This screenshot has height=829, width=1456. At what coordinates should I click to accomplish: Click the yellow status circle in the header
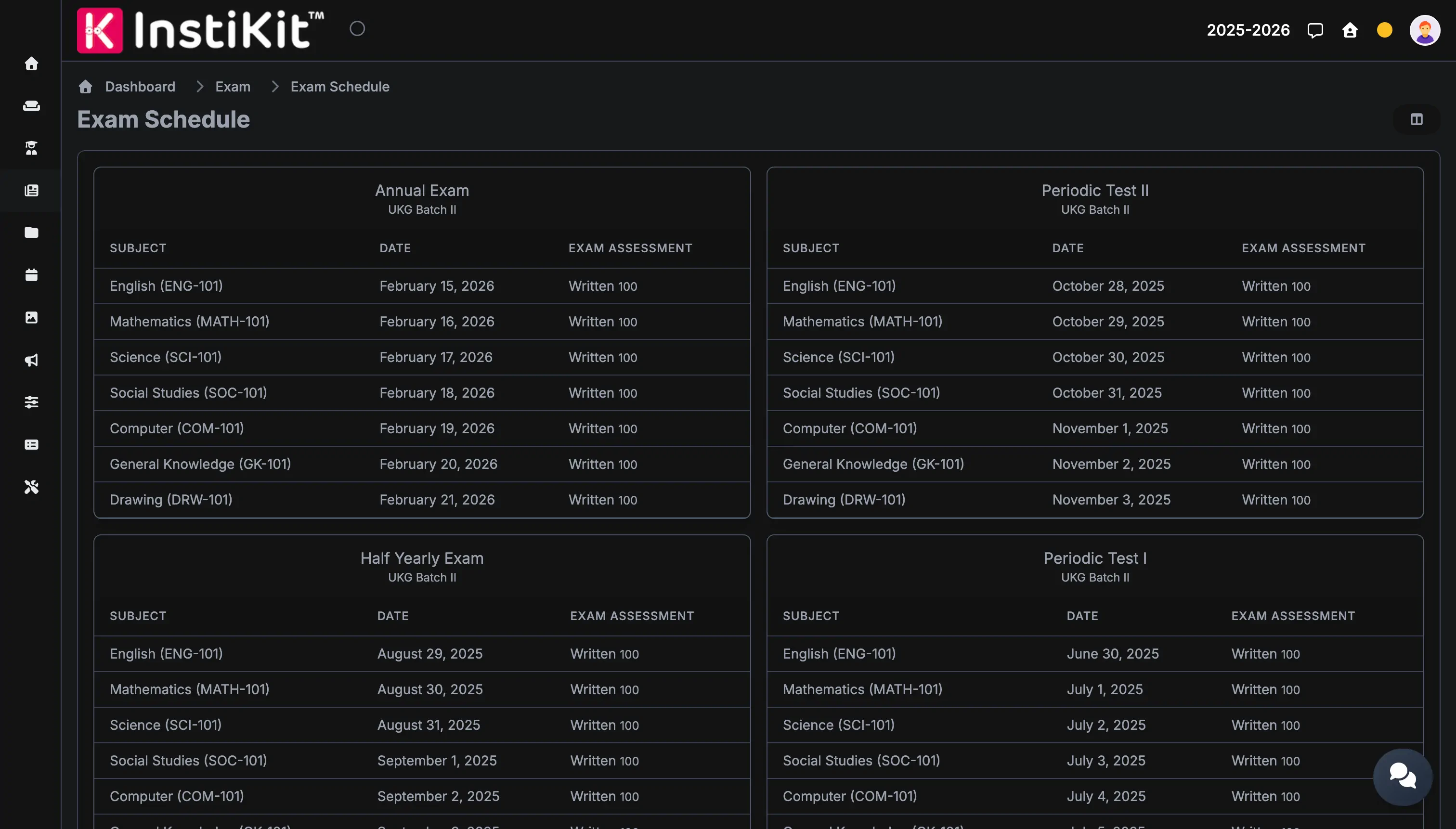[1384, 30]
